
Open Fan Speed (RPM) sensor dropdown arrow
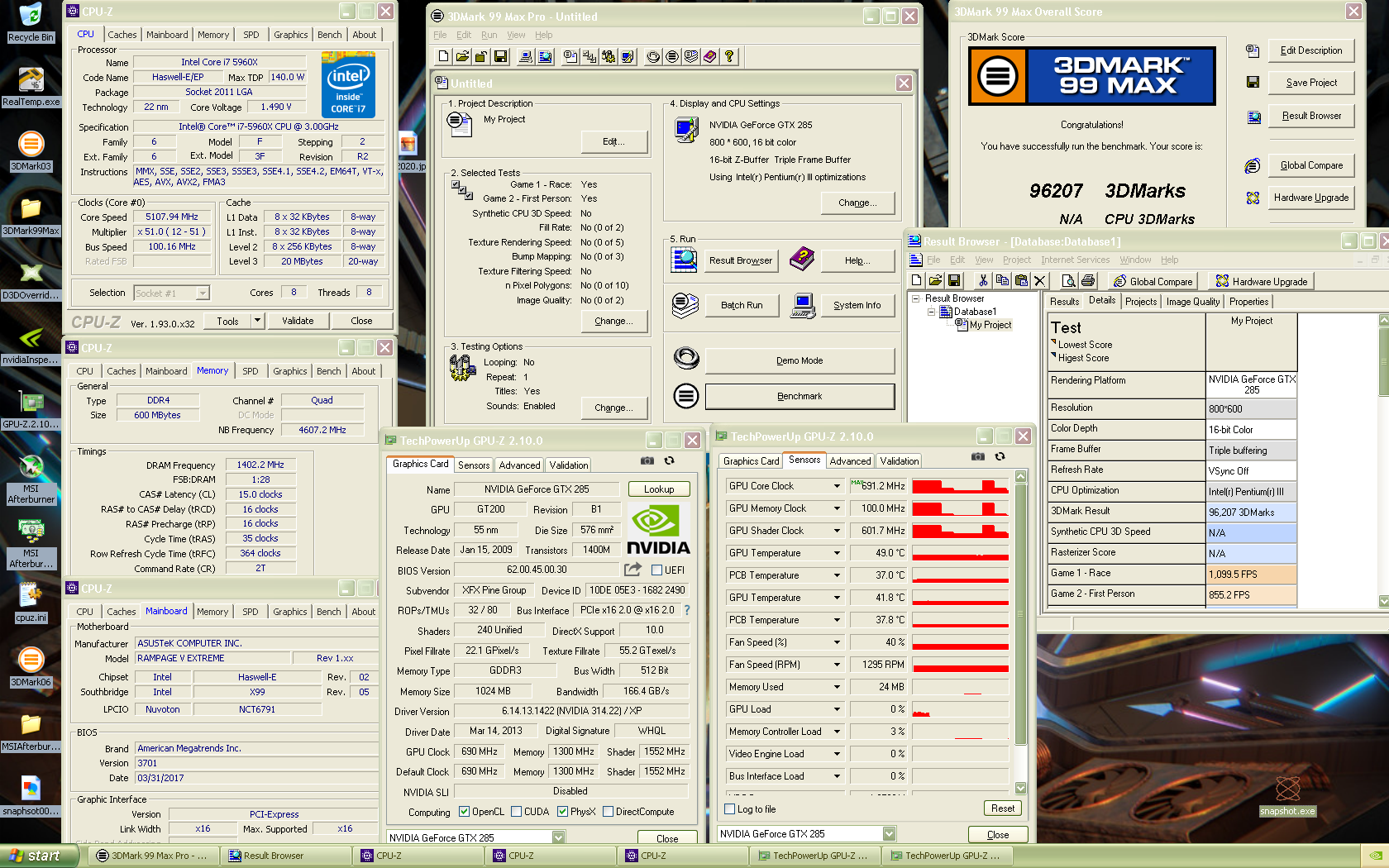(837, 665)
